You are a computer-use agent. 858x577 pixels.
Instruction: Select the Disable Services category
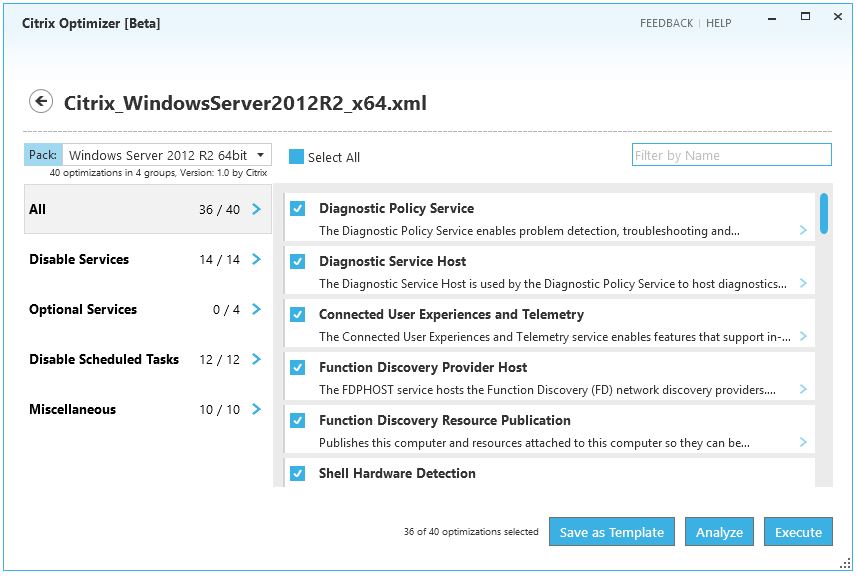(79, 259)
